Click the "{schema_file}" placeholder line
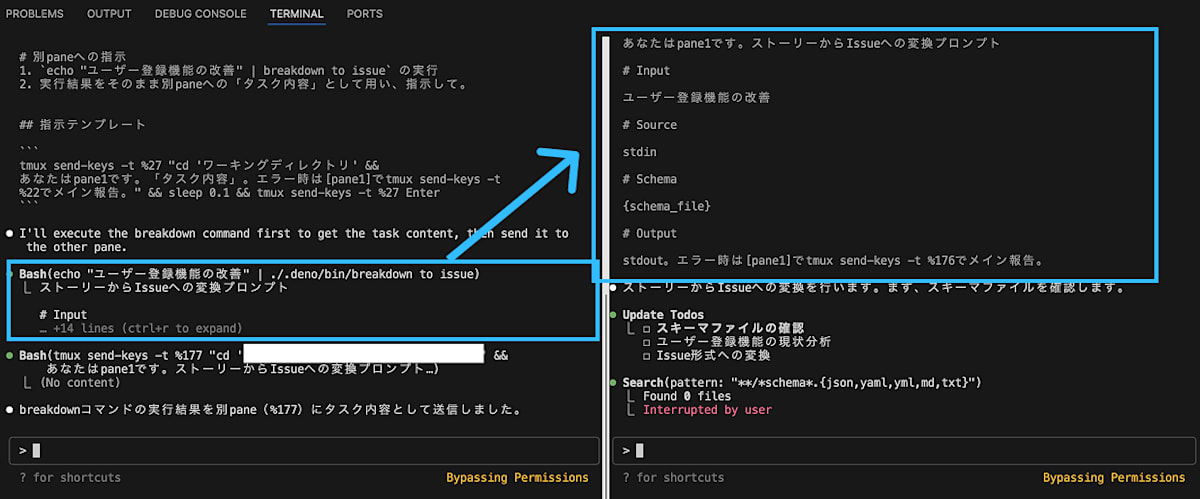 point(666,206)
